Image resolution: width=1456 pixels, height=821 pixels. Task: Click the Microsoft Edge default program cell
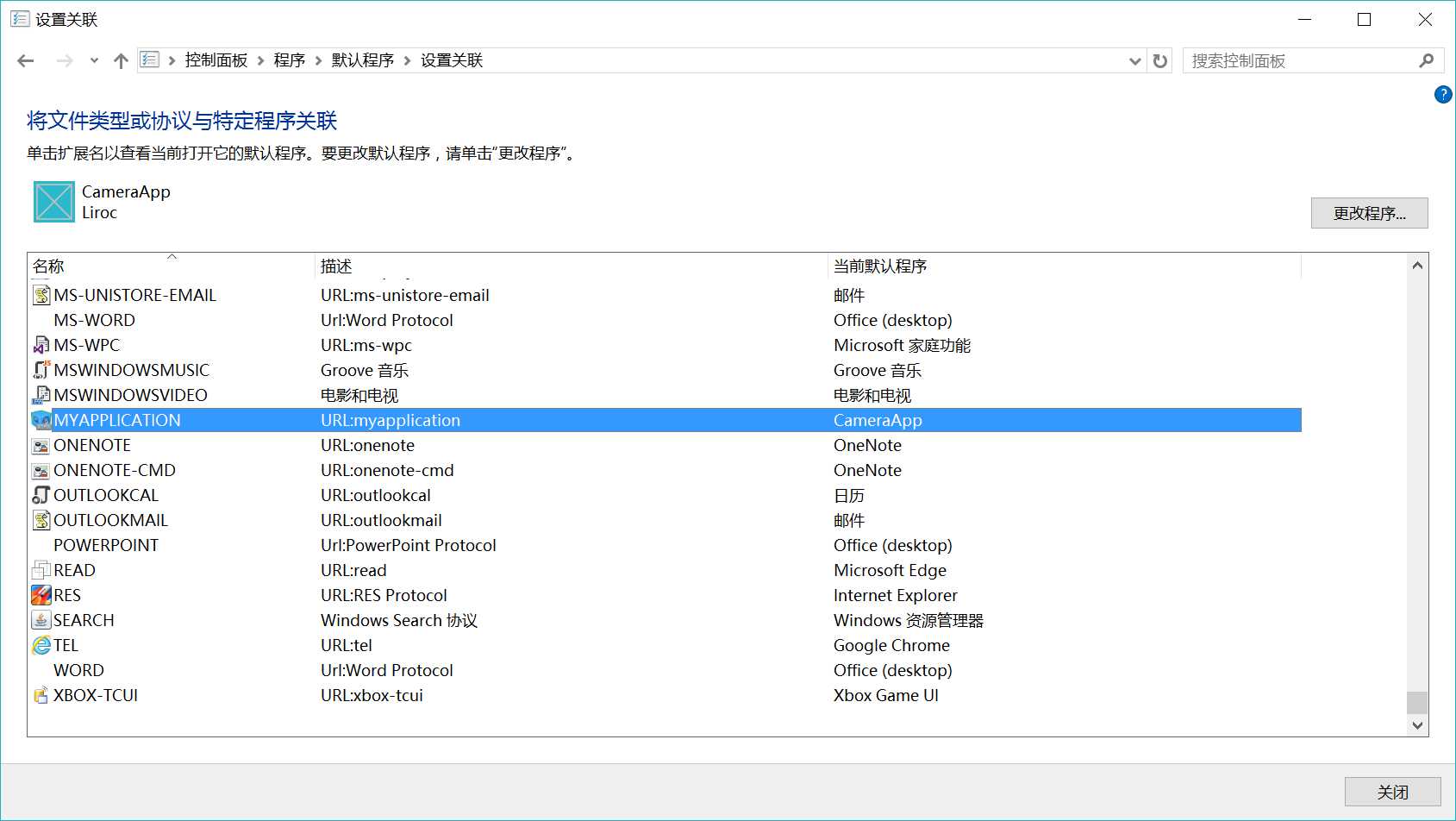click(x=890, y=570)
